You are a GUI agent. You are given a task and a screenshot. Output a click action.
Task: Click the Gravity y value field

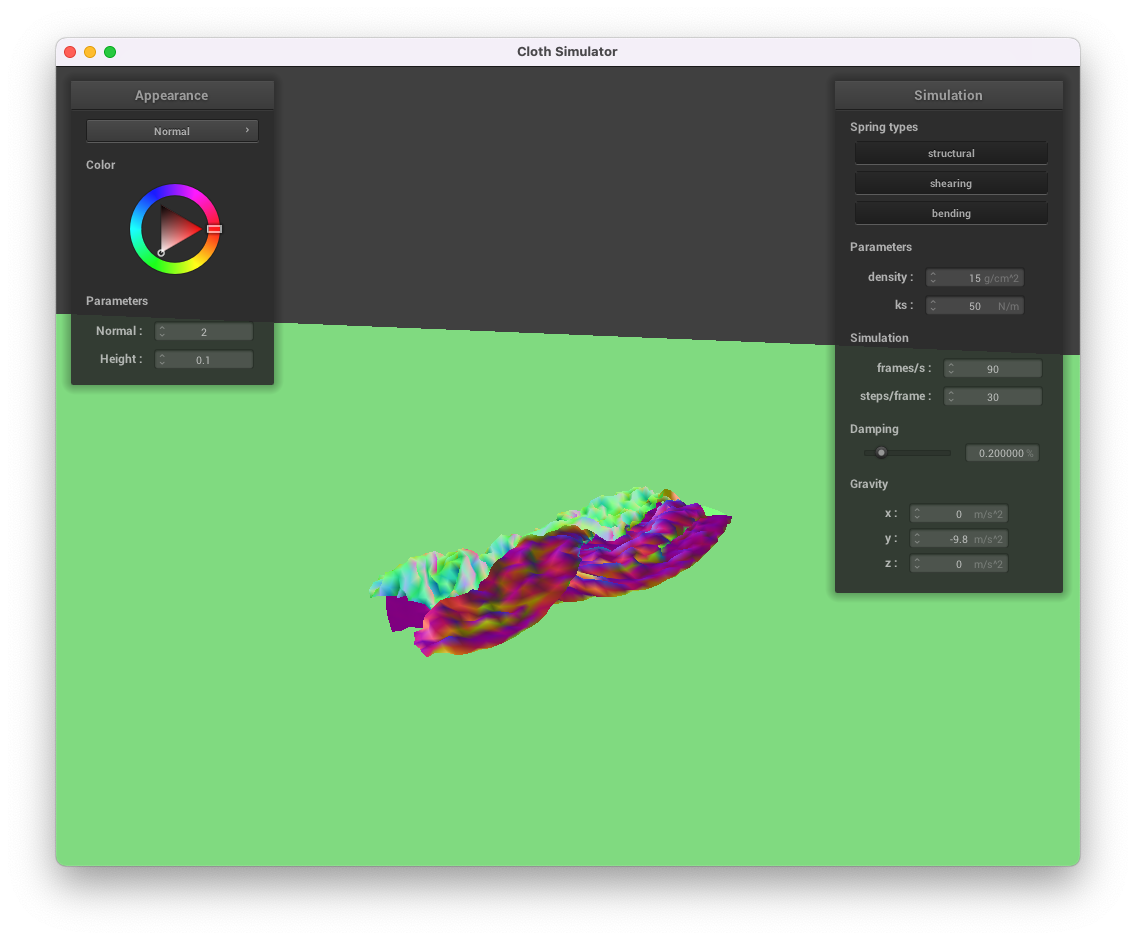coord(958,539)
